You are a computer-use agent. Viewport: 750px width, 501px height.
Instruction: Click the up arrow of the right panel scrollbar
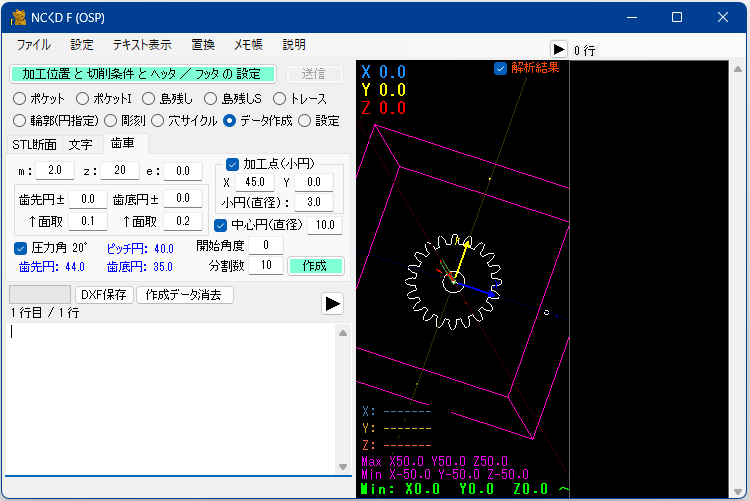pyautogui.click(x=738, y=69)
